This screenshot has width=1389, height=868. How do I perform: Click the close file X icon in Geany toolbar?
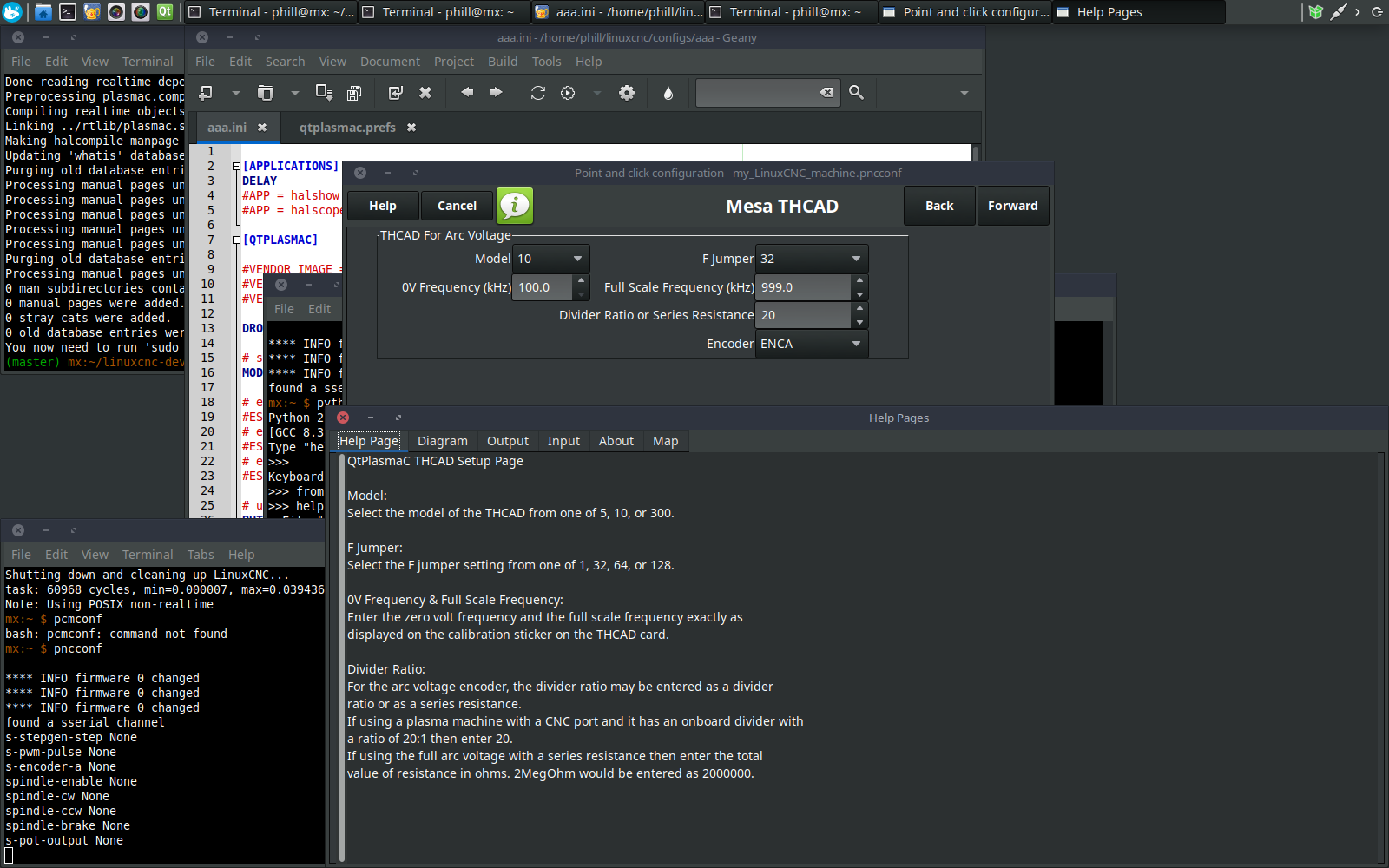[425, 93]
